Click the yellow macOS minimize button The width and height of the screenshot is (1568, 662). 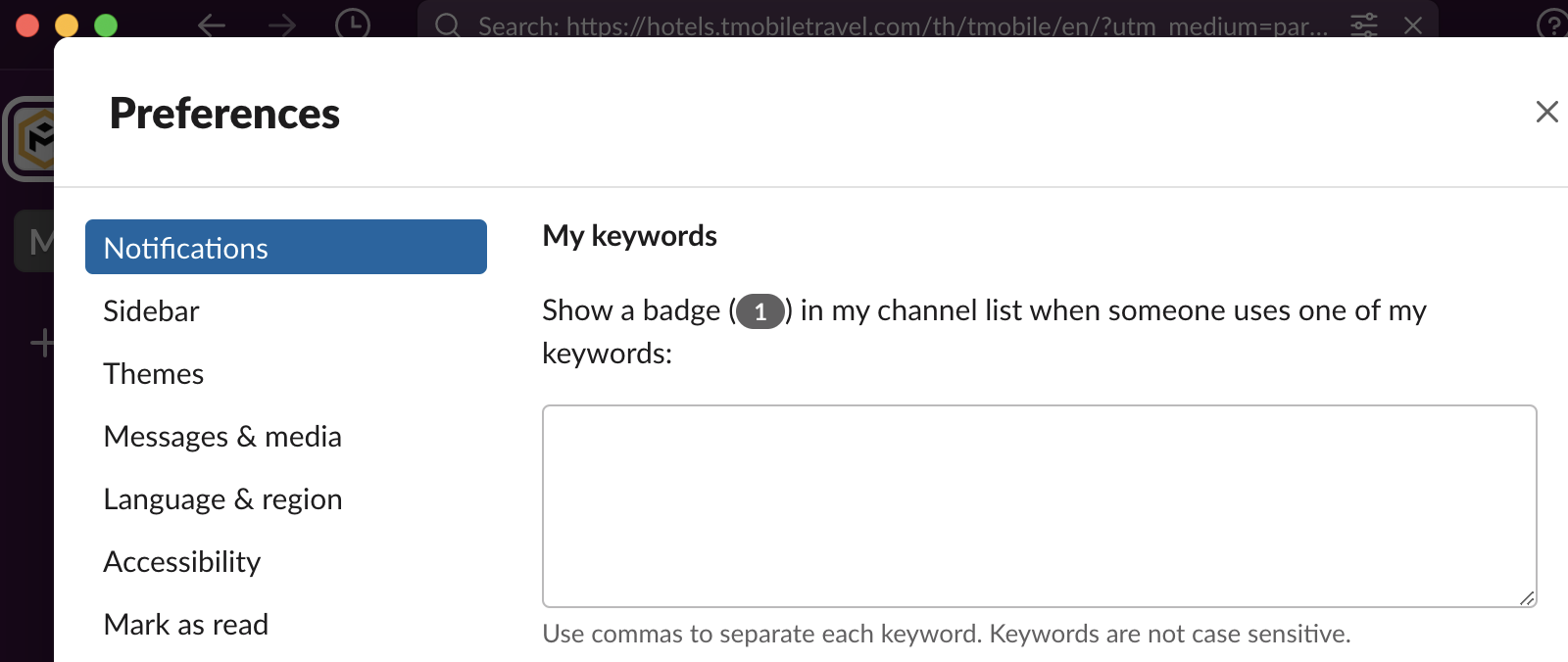pos(67,25)
